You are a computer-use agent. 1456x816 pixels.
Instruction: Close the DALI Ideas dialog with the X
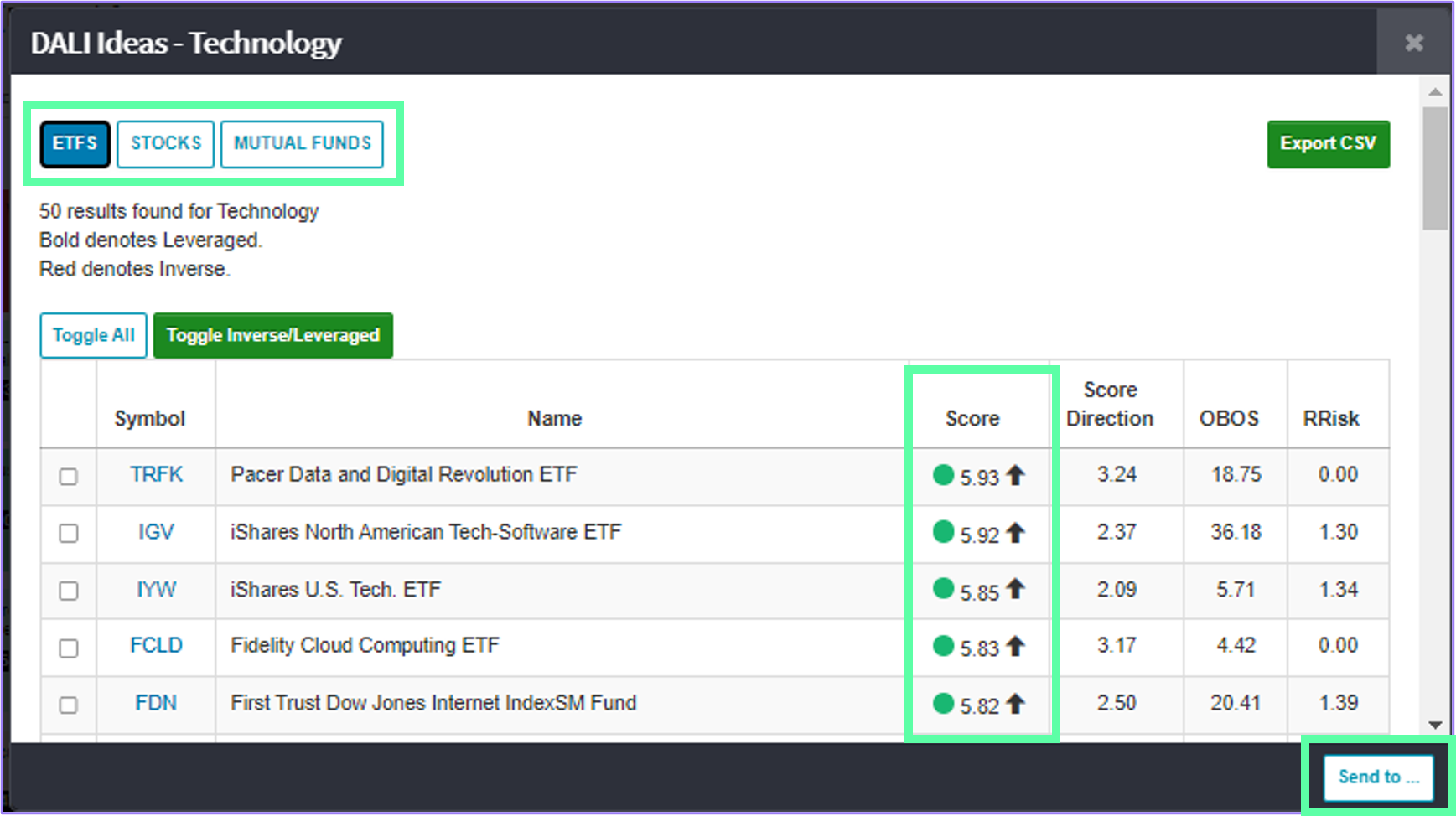pos(1414,42)
